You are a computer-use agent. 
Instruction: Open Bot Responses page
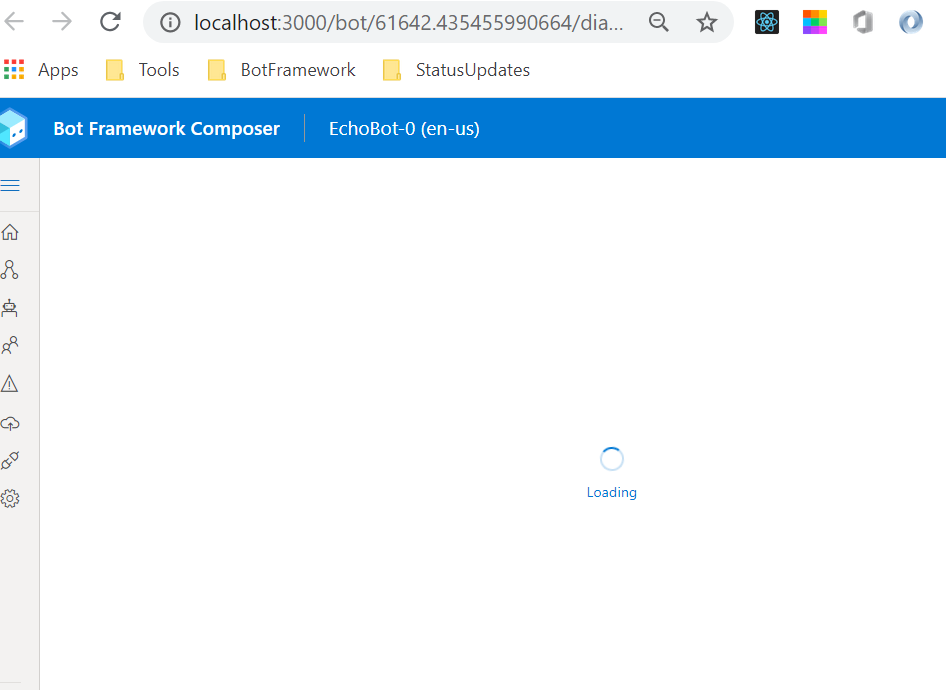pos(10,308)
